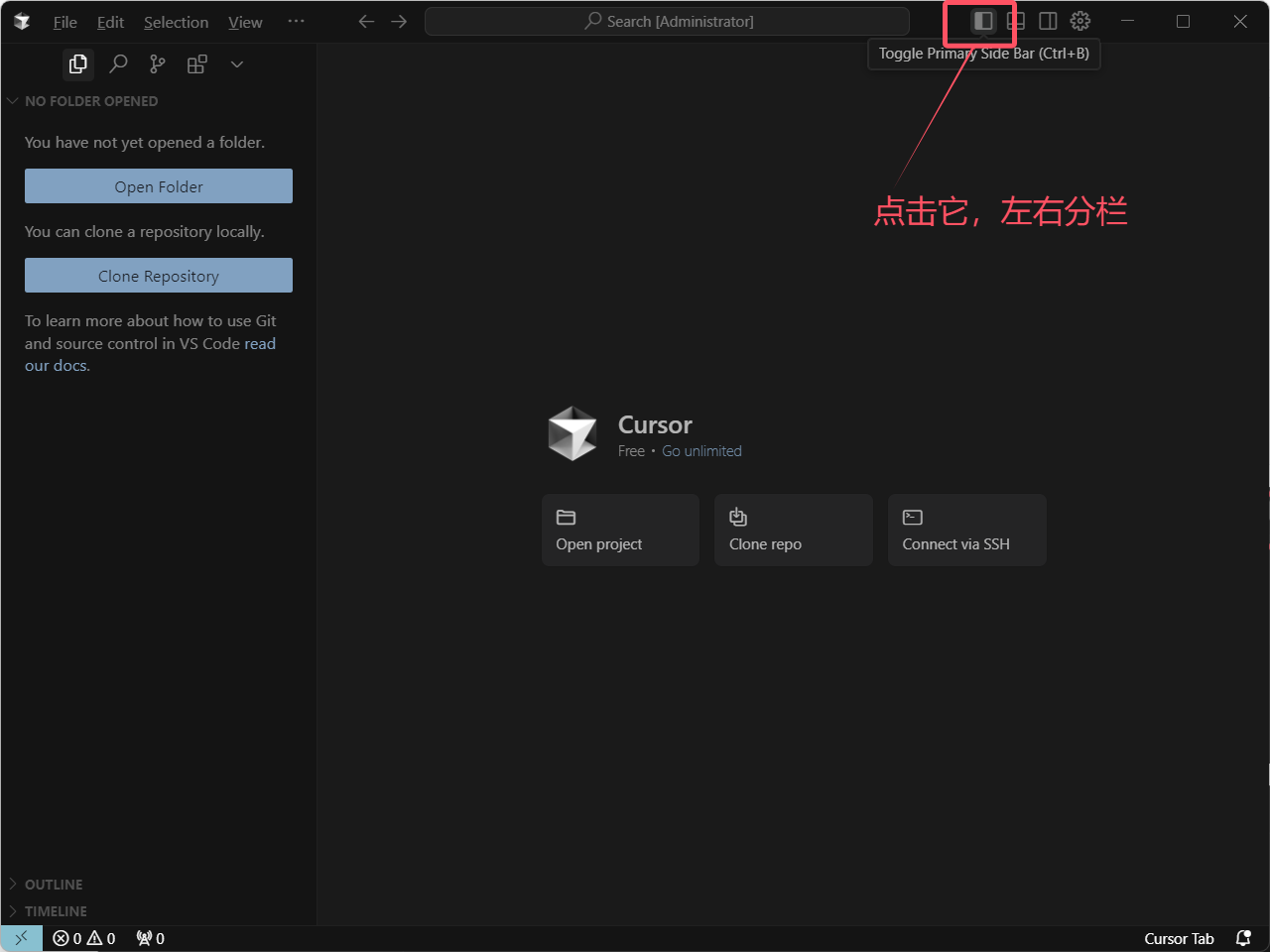Collapse the NO FOLDER OPENED section
Viewport: 1270px width, 952px height.
tap(159, 101)
